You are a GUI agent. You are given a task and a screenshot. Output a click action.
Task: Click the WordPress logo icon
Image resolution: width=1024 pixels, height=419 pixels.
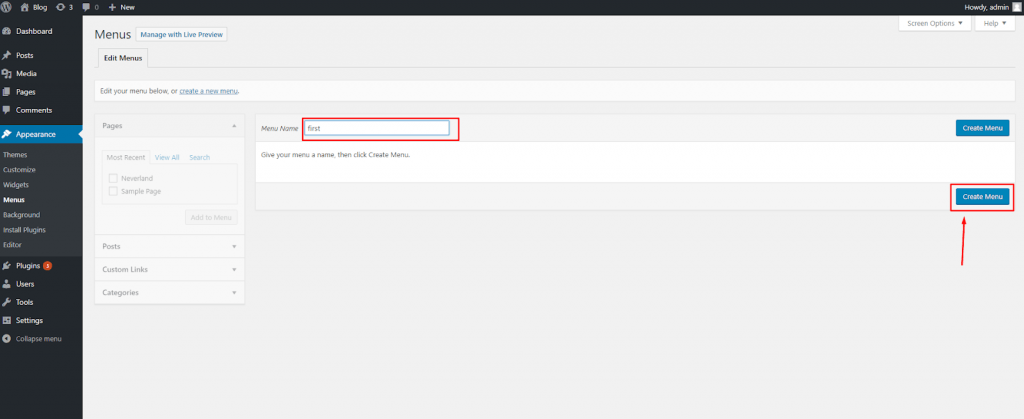8,7
